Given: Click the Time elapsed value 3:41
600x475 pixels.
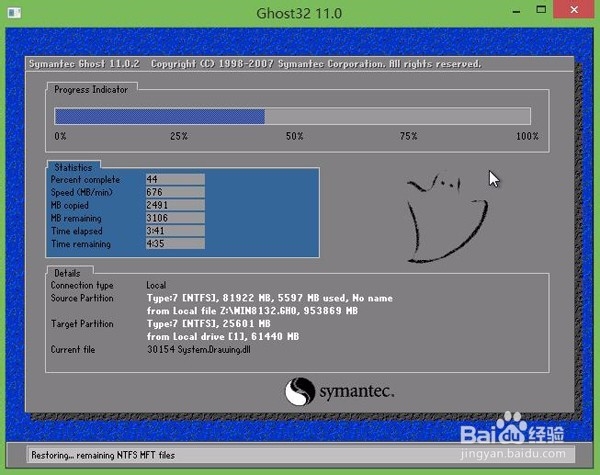Looking at the screenshot, I should coord(175,231).
